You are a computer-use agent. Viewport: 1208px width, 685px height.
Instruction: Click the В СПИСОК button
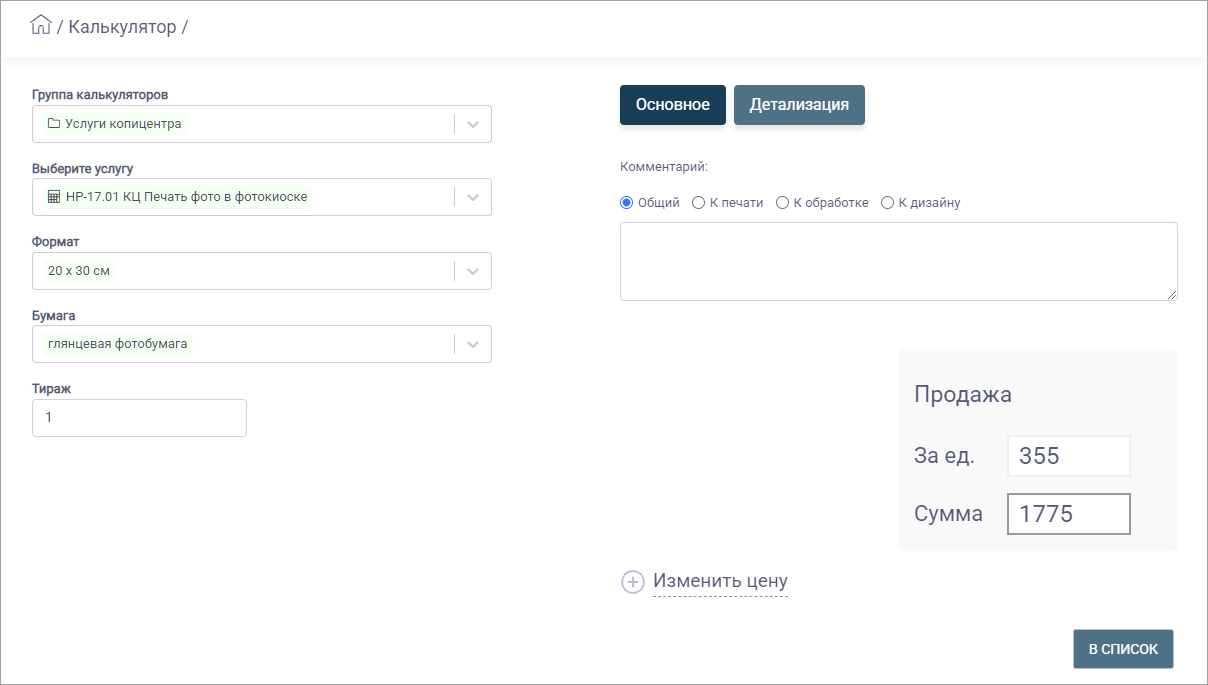coord(1123,649)
